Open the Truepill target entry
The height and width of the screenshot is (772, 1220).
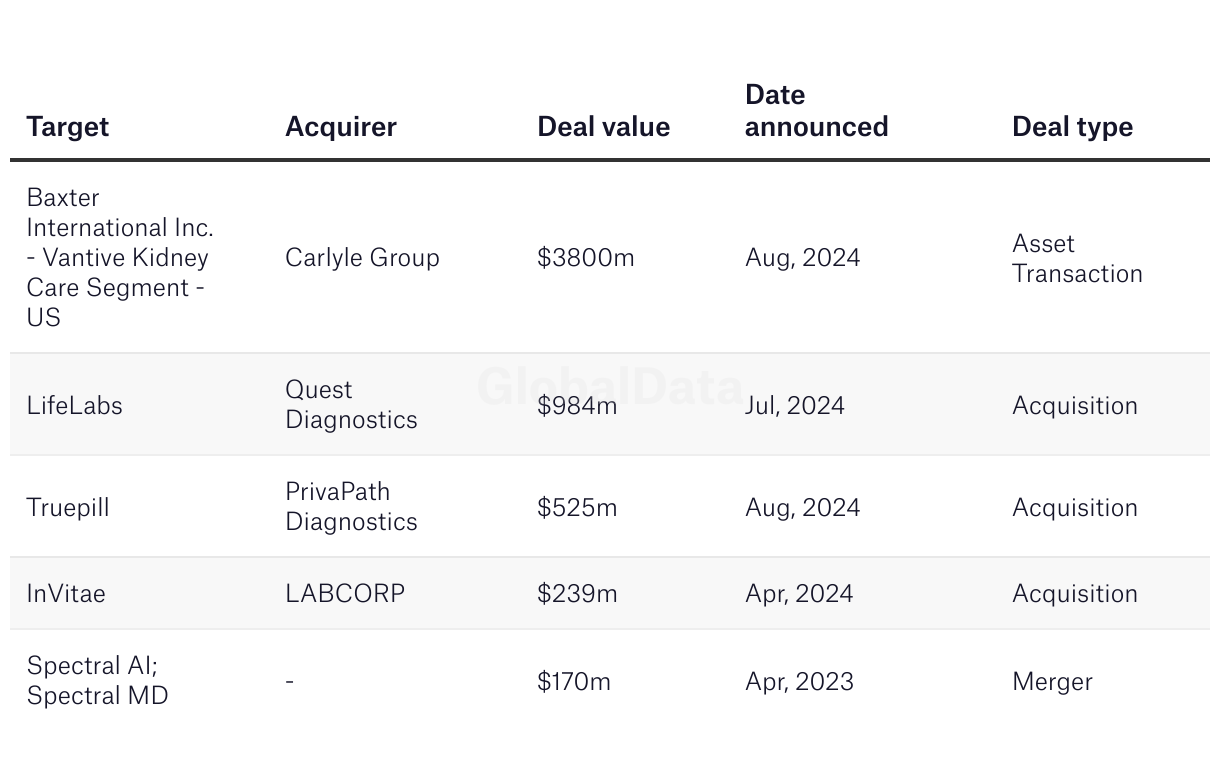(68, 507)
